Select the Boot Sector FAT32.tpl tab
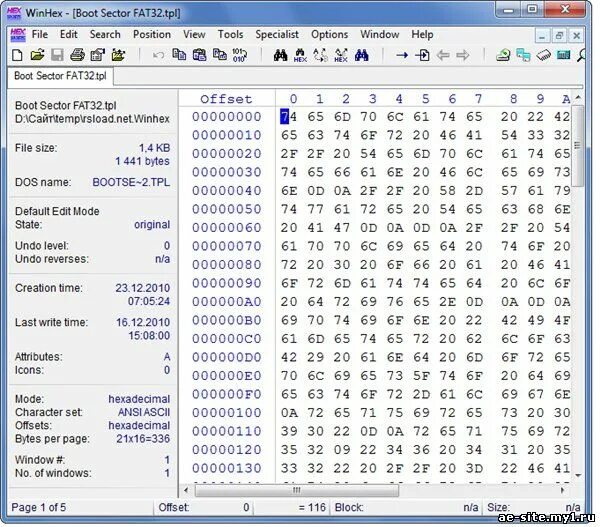The width and height of the screenshot is (600, 527). point(60,76)
